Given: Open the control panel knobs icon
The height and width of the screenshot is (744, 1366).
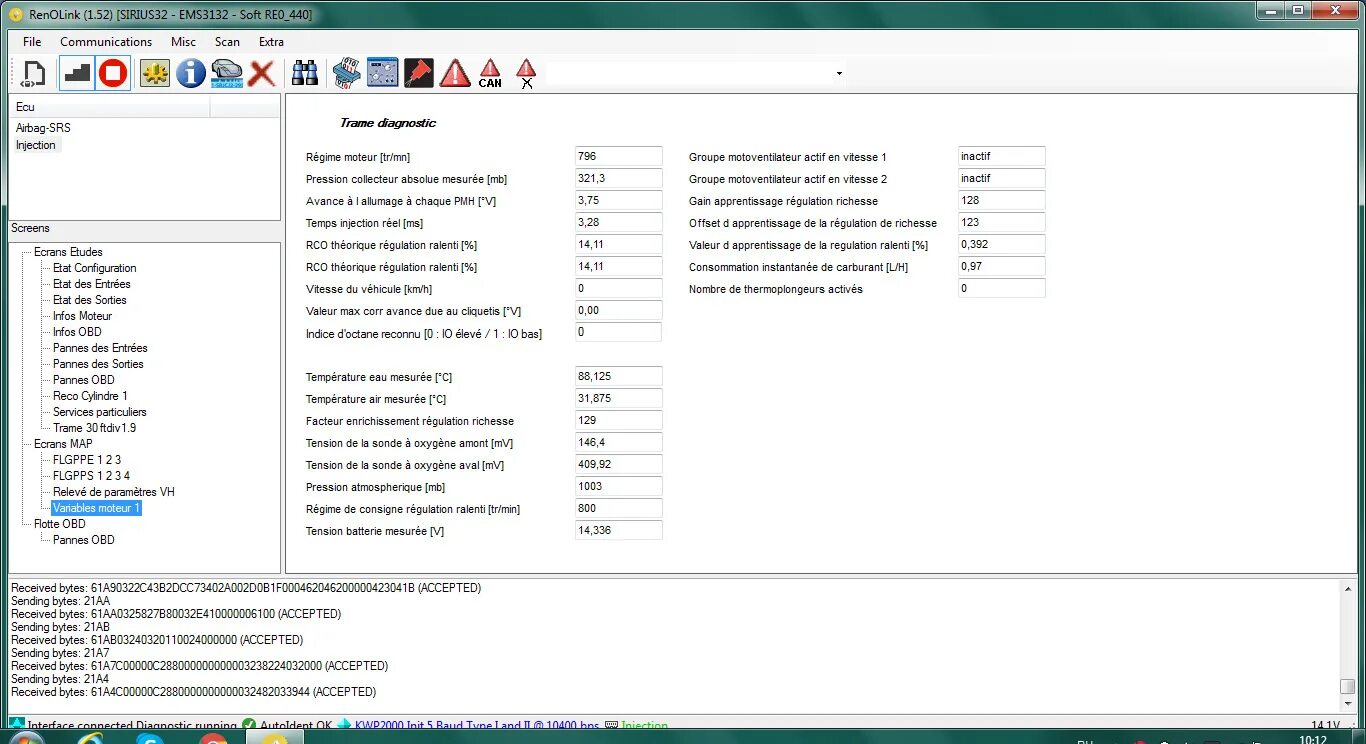Looking at the screenshot, I should (x=383, y=73).
